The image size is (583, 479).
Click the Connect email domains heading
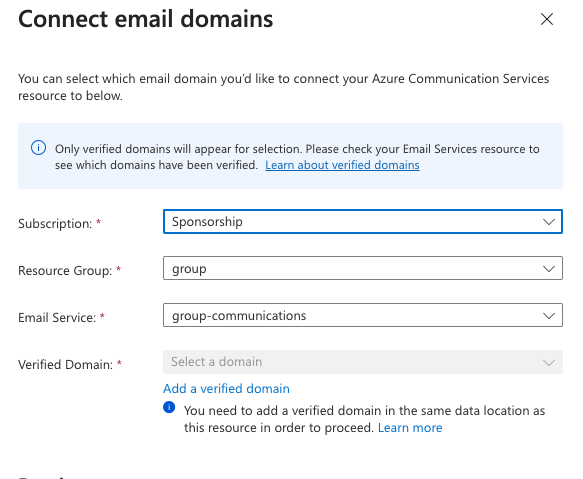tap(145, 19)
